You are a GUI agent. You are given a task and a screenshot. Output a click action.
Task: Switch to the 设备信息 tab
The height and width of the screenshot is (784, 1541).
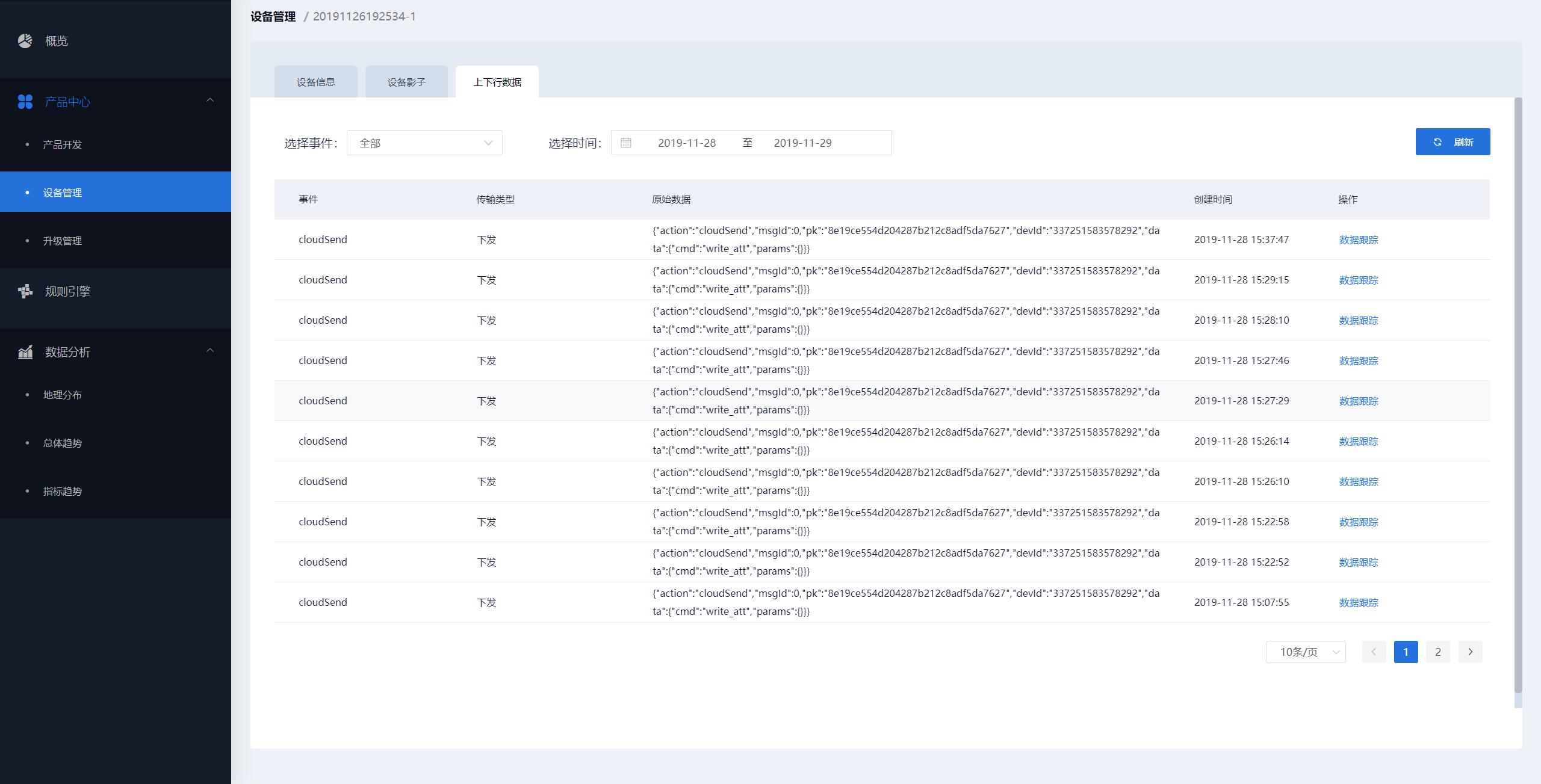316,82
